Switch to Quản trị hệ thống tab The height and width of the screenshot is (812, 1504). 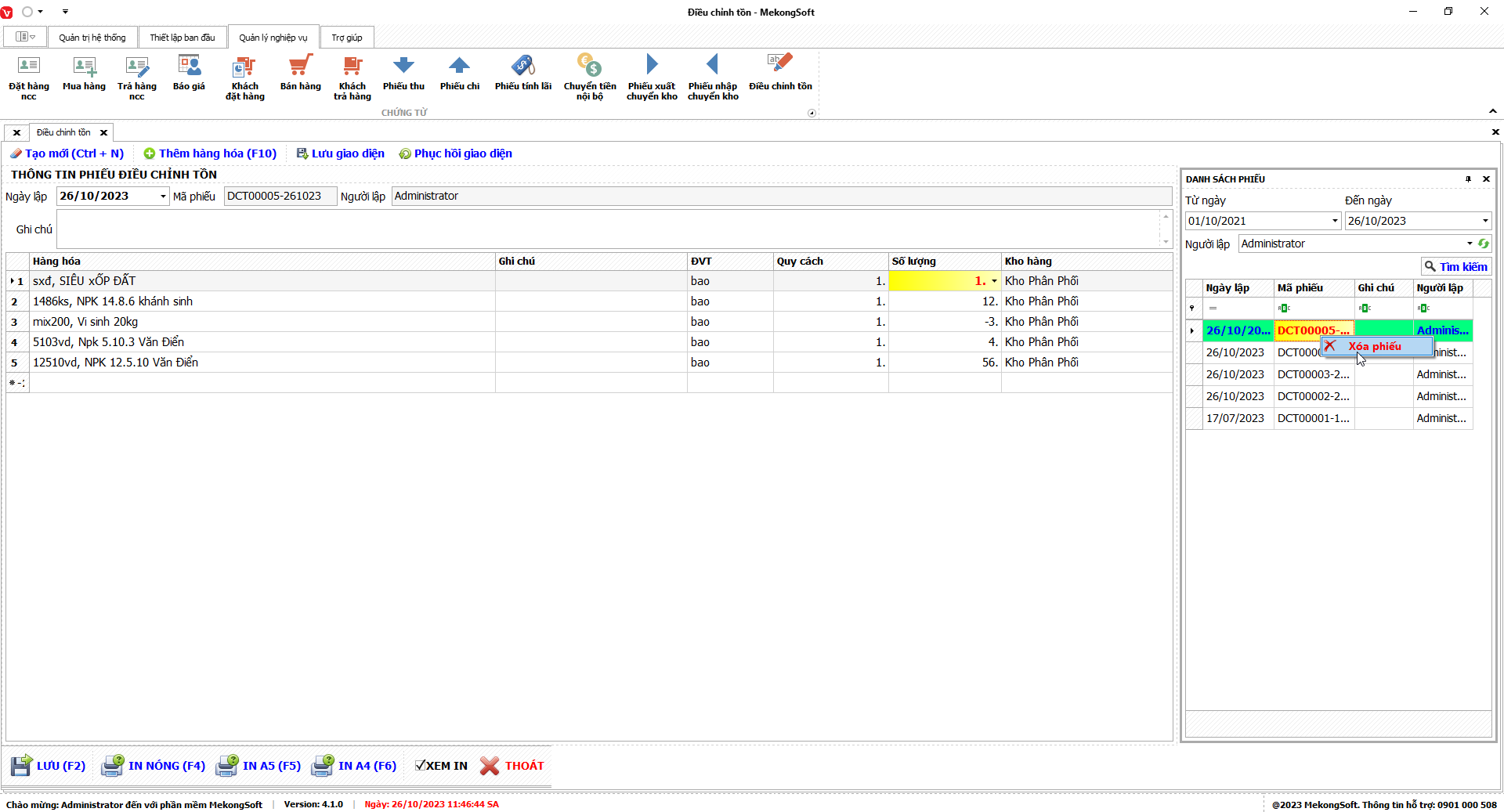coord(92,38)
